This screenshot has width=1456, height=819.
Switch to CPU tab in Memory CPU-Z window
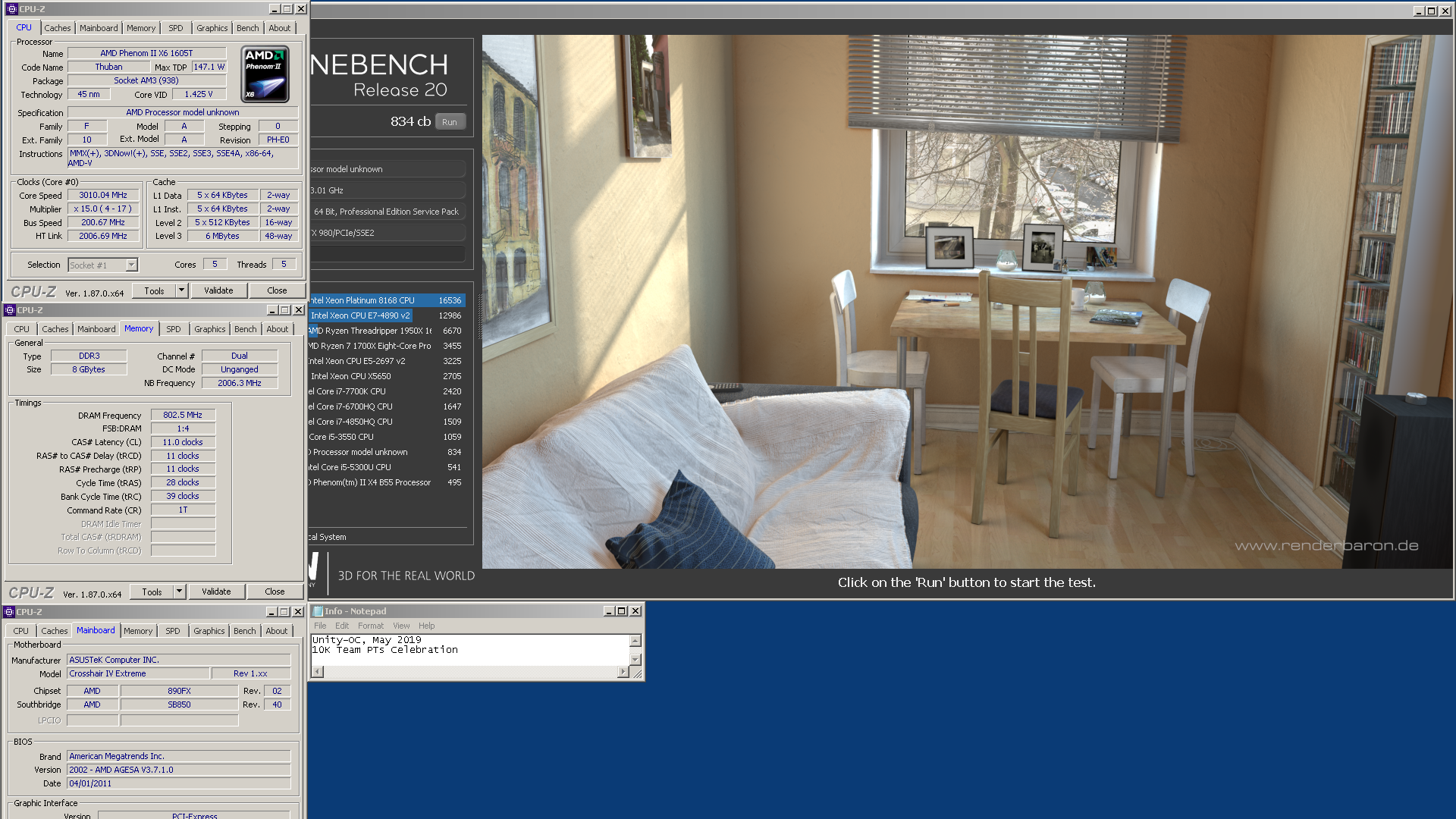tap(21, 329)
